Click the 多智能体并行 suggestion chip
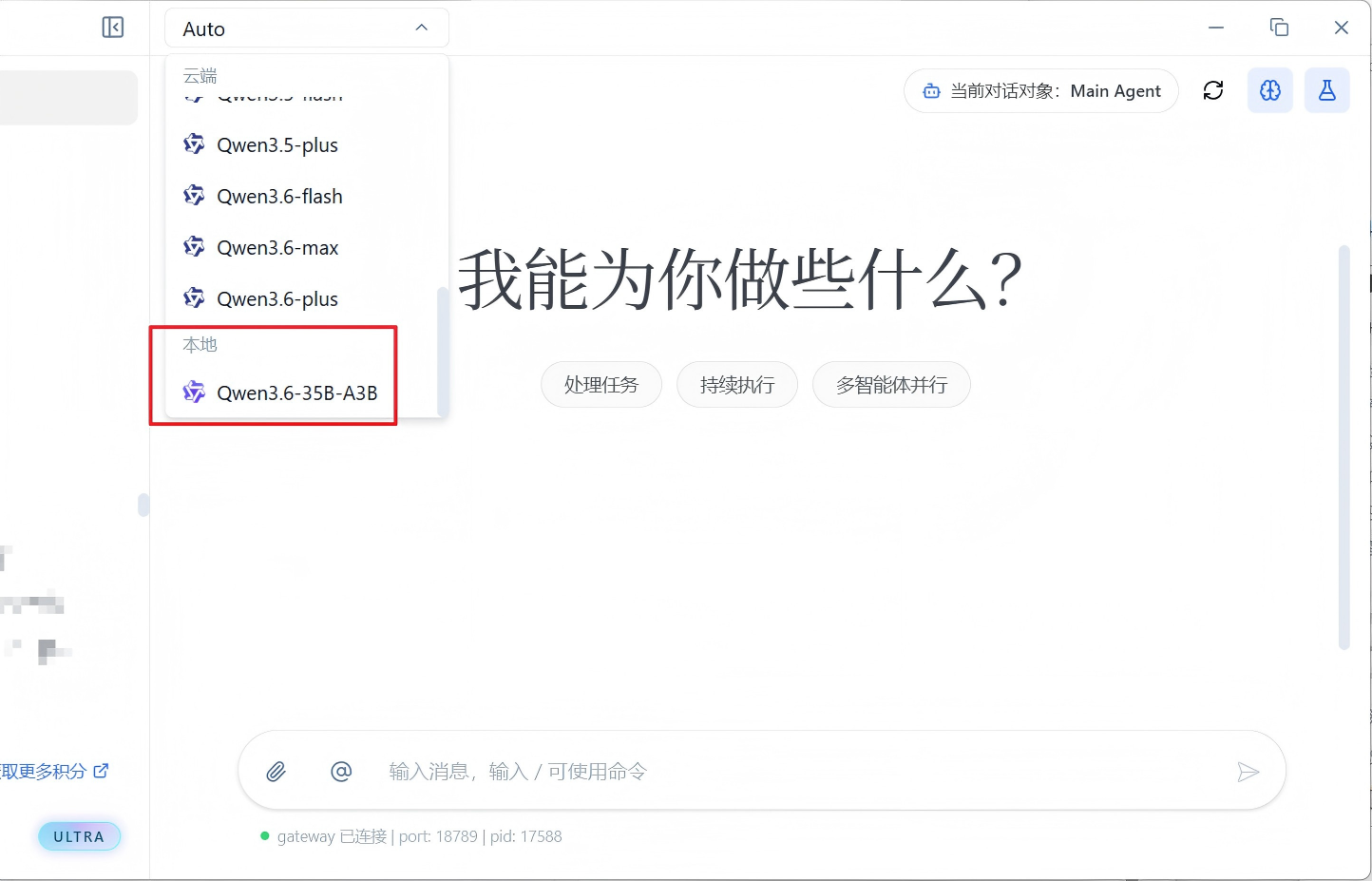 [891, 385]
